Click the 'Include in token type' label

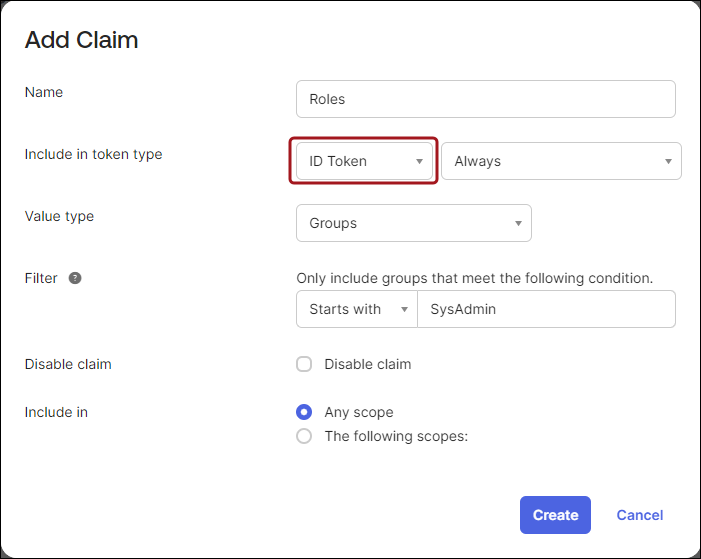click(x=93, y=154)
